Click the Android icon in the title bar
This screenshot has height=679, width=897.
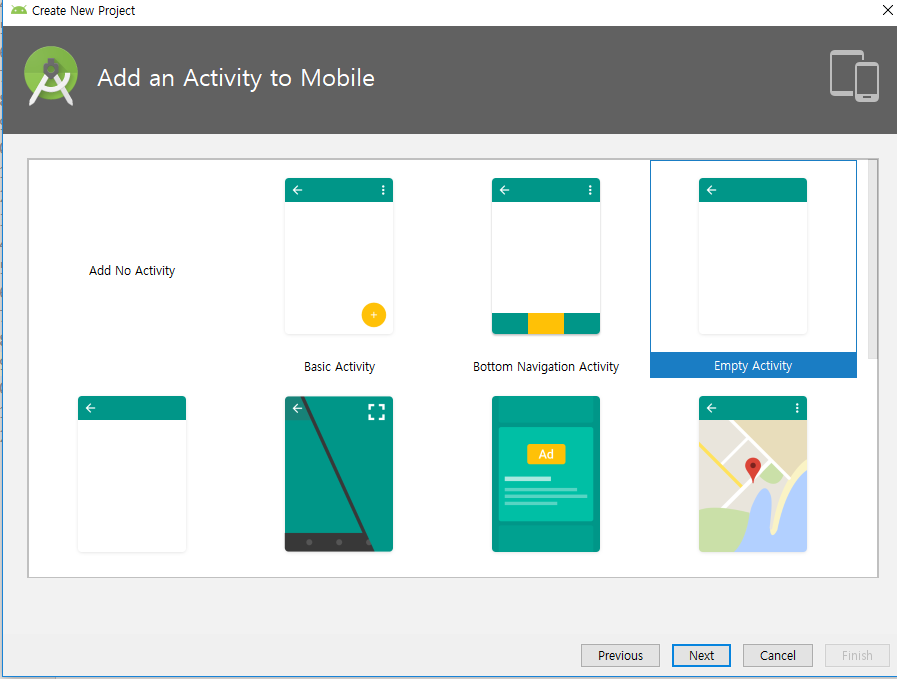(19, 10)
